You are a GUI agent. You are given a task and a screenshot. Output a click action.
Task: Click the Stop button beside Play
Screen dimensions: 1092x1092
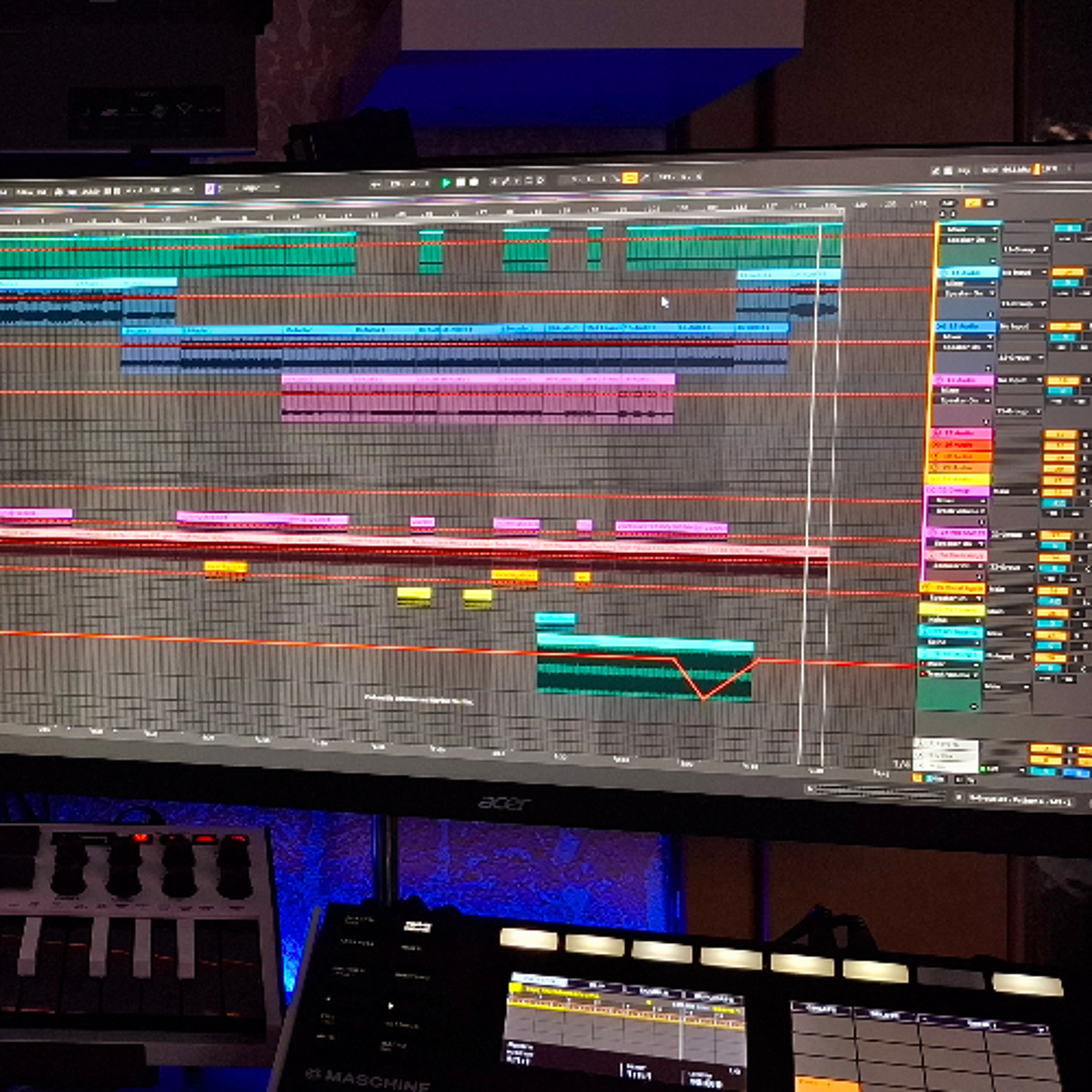(461, 182)
